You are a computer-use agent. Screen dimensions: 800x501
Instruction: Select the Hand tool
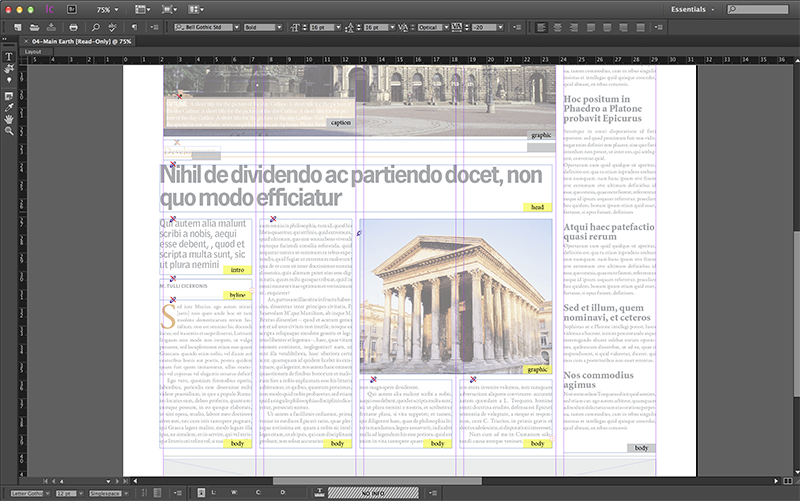pyautogui.click(x=9, y=118)
